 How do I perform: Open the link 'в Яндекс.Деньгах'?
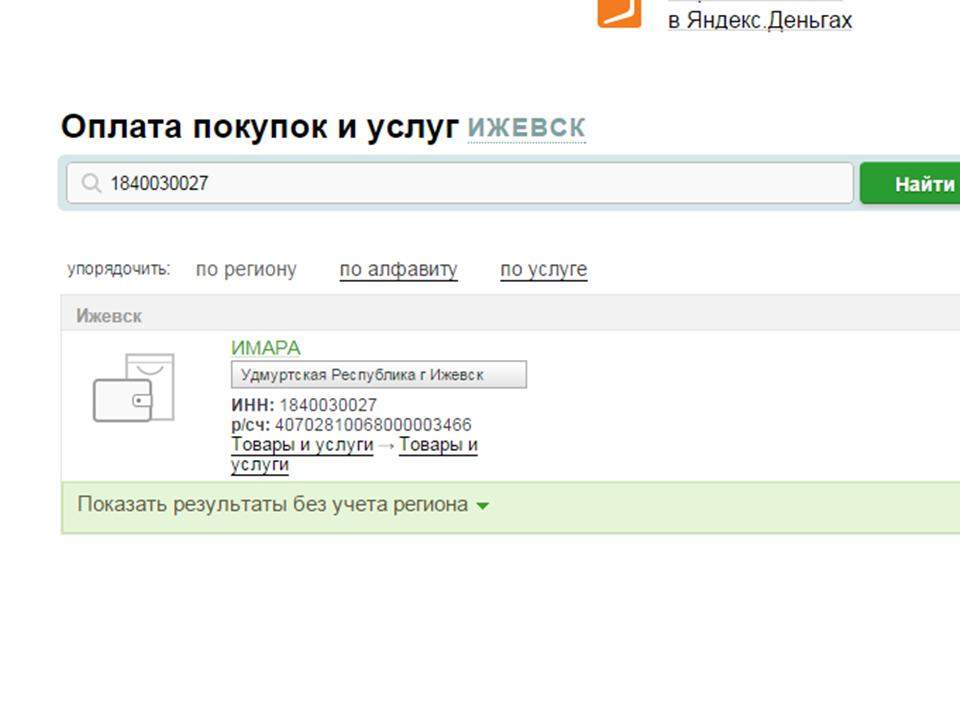pos(760,20)
